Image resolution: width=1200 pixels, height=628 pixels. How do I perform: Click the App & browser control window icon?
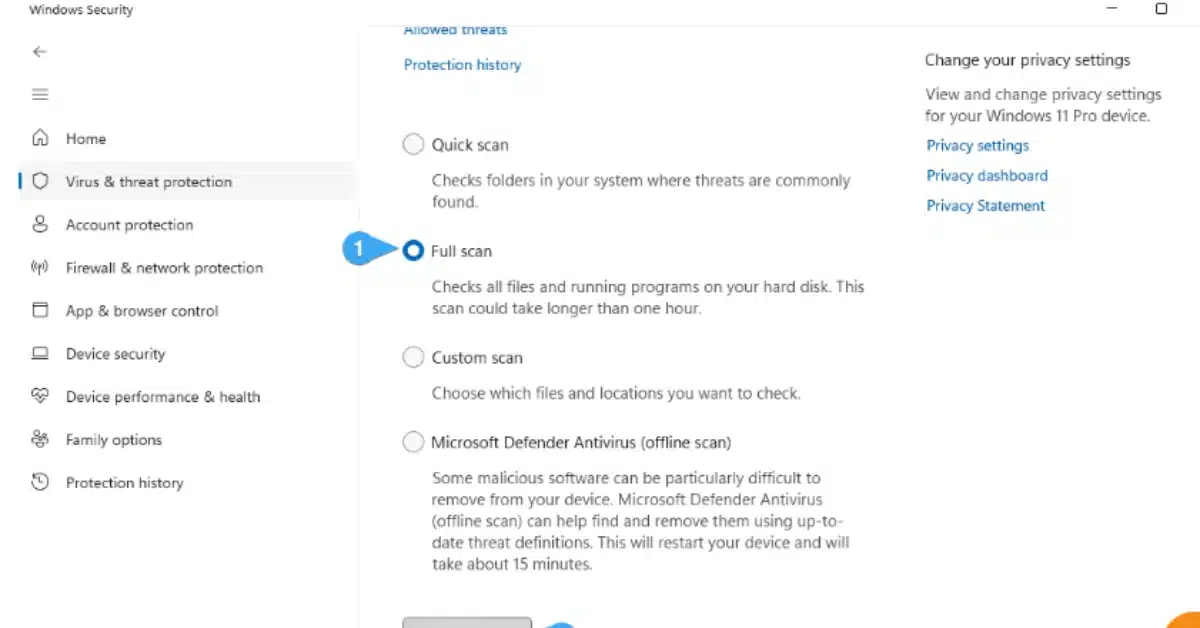(x=40, y=310)
